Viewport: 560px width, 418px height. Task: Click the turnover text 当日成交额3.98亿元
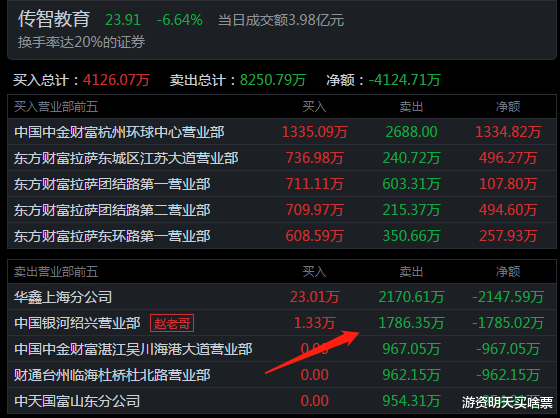281,20
